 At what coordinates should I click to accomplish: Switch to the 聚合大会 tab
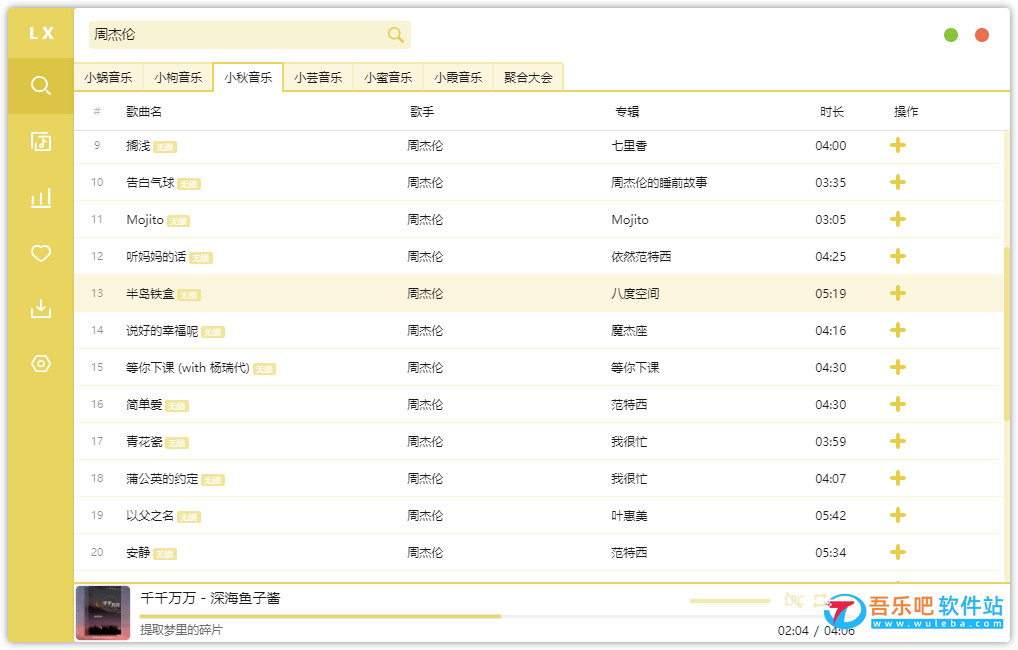click(x=528, y=77)
